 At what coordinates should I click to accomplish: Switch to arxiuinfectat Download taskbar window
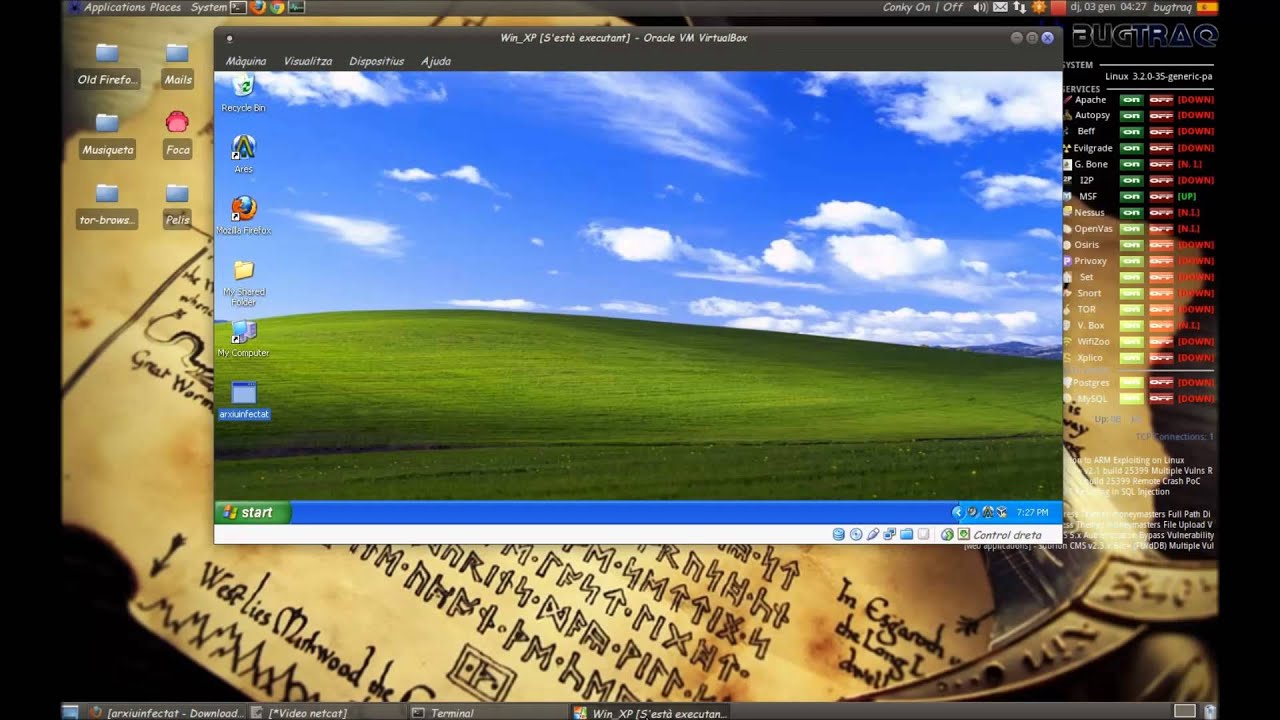(165, 713)
